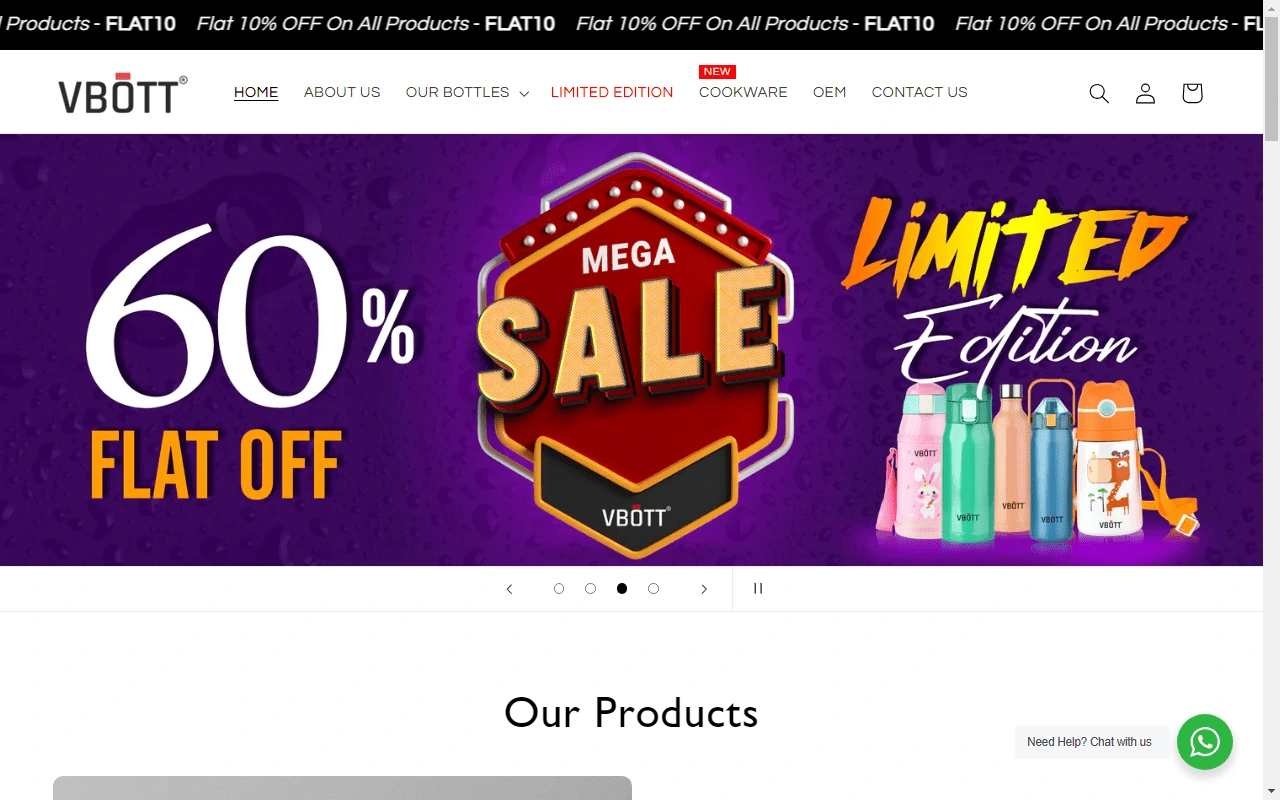The width and height of the screenshot is (1280, 800).
Task: Open the OEM menu item
Action: 829,92
